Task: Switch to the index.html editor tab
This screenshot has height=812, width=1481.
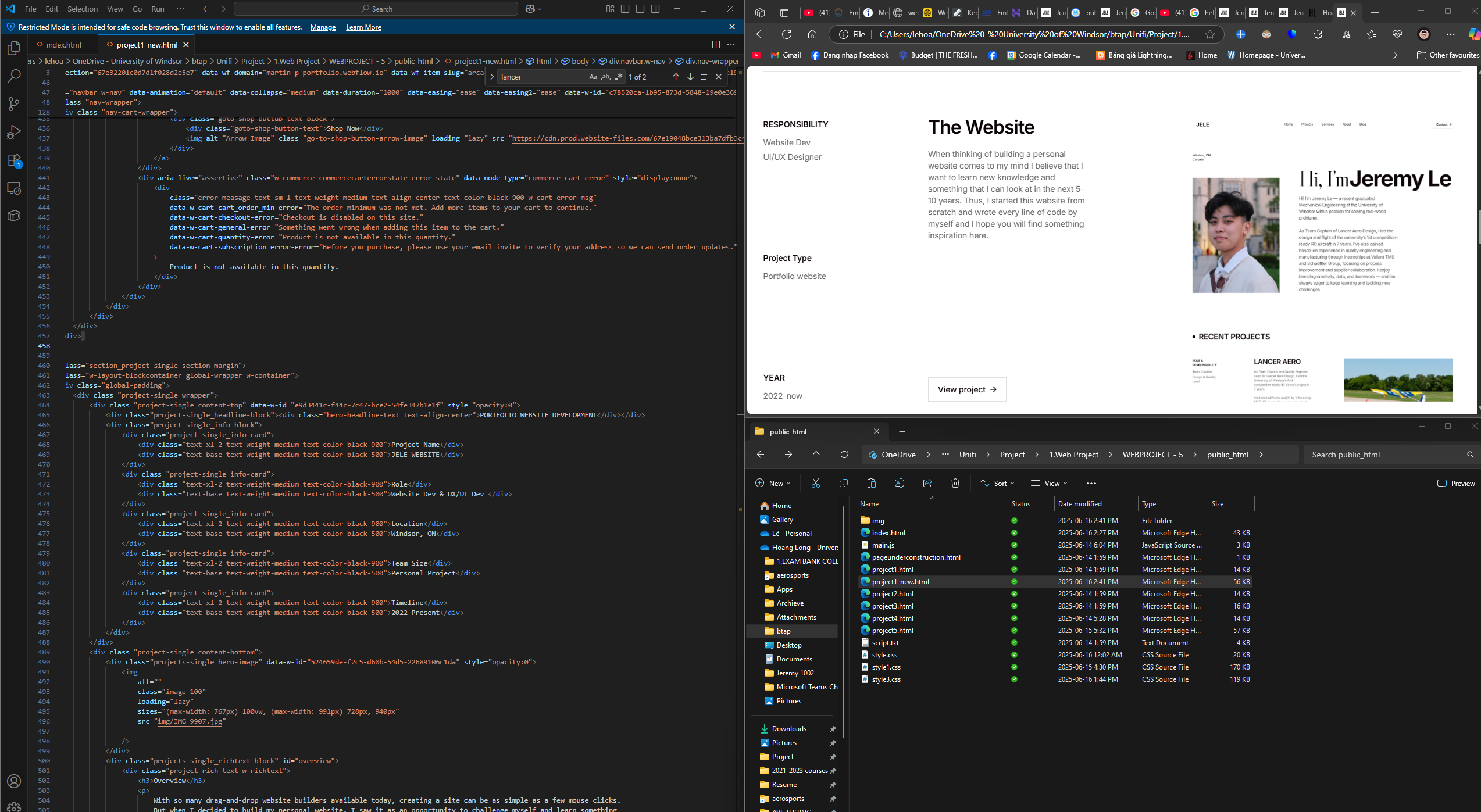Action: click(63, 45)
